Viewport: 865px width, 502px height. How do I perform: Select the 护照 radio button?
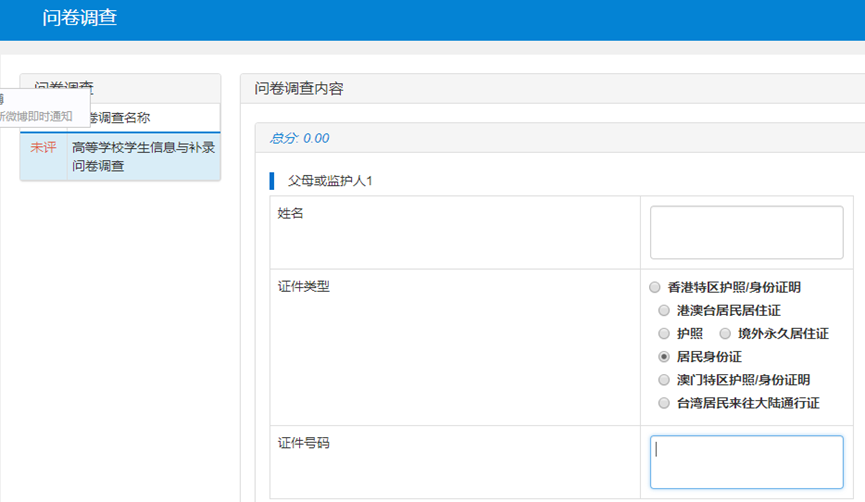(x=664, y=334)
